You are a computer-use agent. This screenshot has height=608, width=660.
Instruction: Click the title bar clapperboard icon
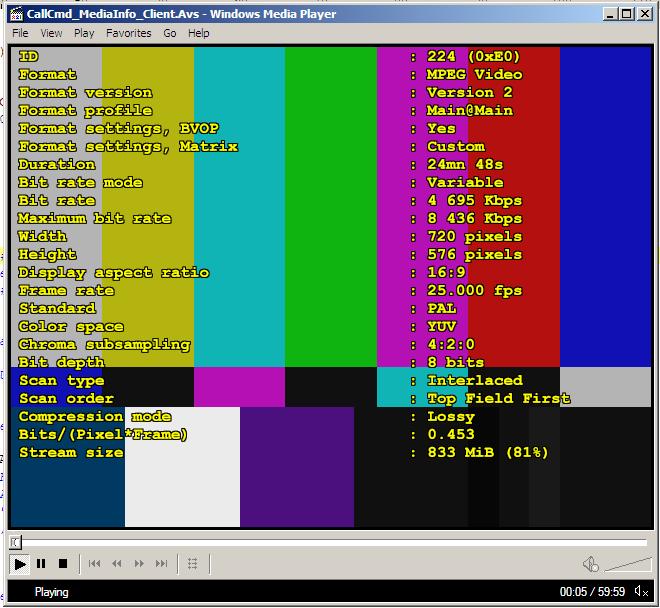(16, 14)
